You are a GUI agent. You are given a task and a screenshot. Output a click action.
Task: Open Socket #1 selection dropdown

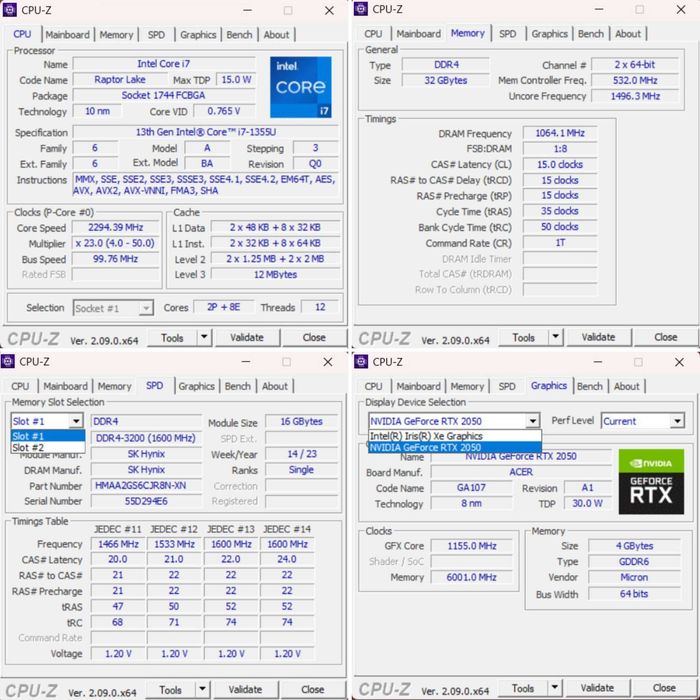113,308
